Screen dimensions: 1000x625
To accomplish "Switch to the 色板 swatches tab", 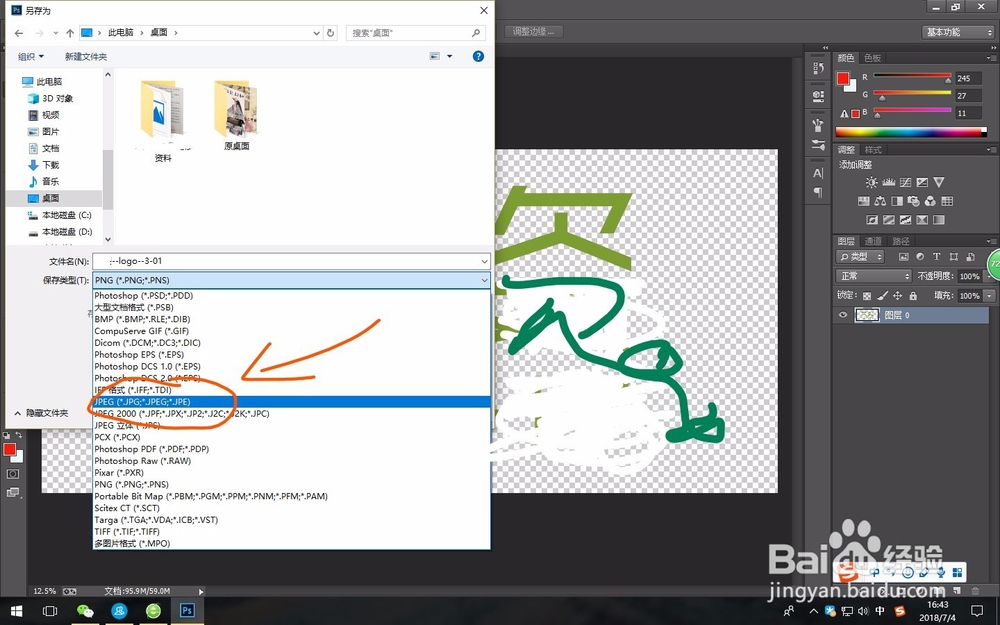I will click(872, 58).
